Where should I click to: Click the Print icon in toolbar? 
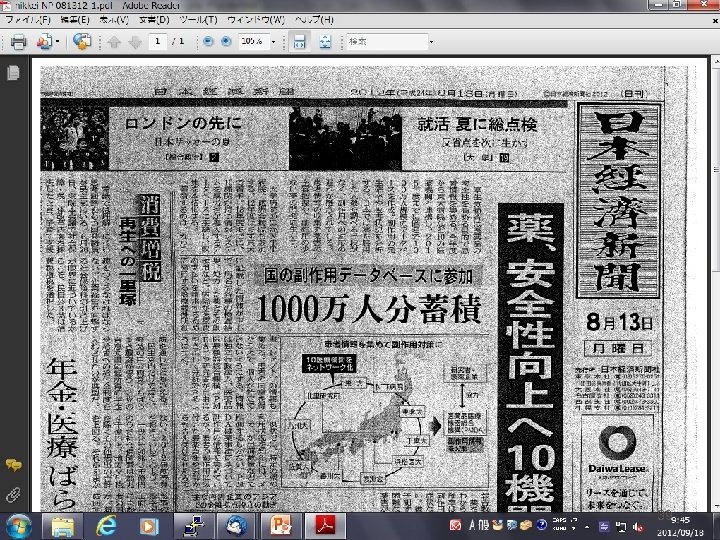[18, 42]
